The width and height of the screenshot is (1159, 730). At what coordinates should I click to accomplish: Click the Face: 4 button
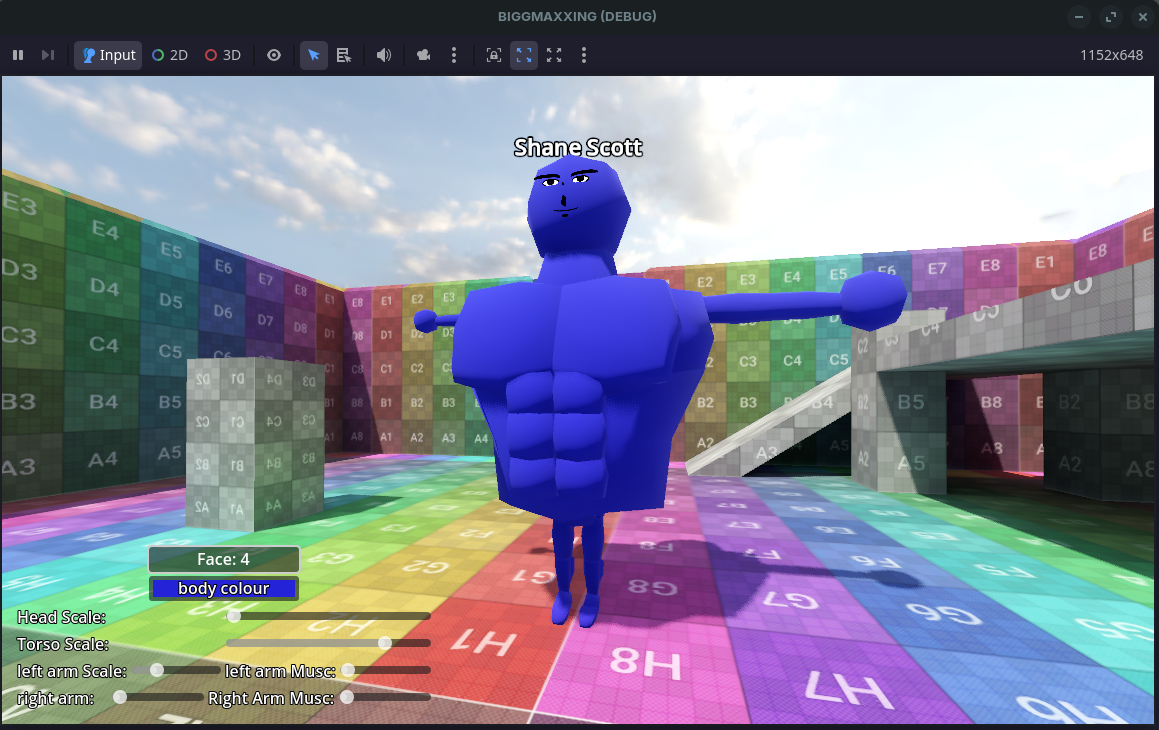pos(224,560)
